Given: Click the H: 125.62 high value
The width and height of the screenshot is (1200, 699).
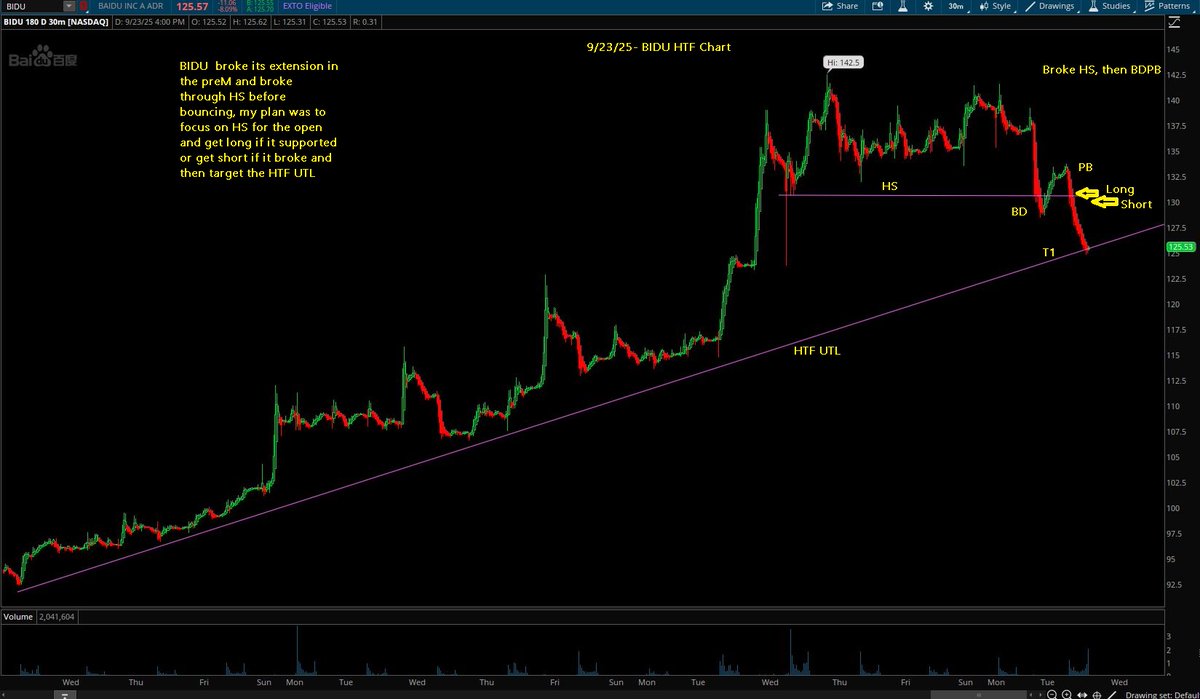Looking at the screenshot, I should coord(250,22).
